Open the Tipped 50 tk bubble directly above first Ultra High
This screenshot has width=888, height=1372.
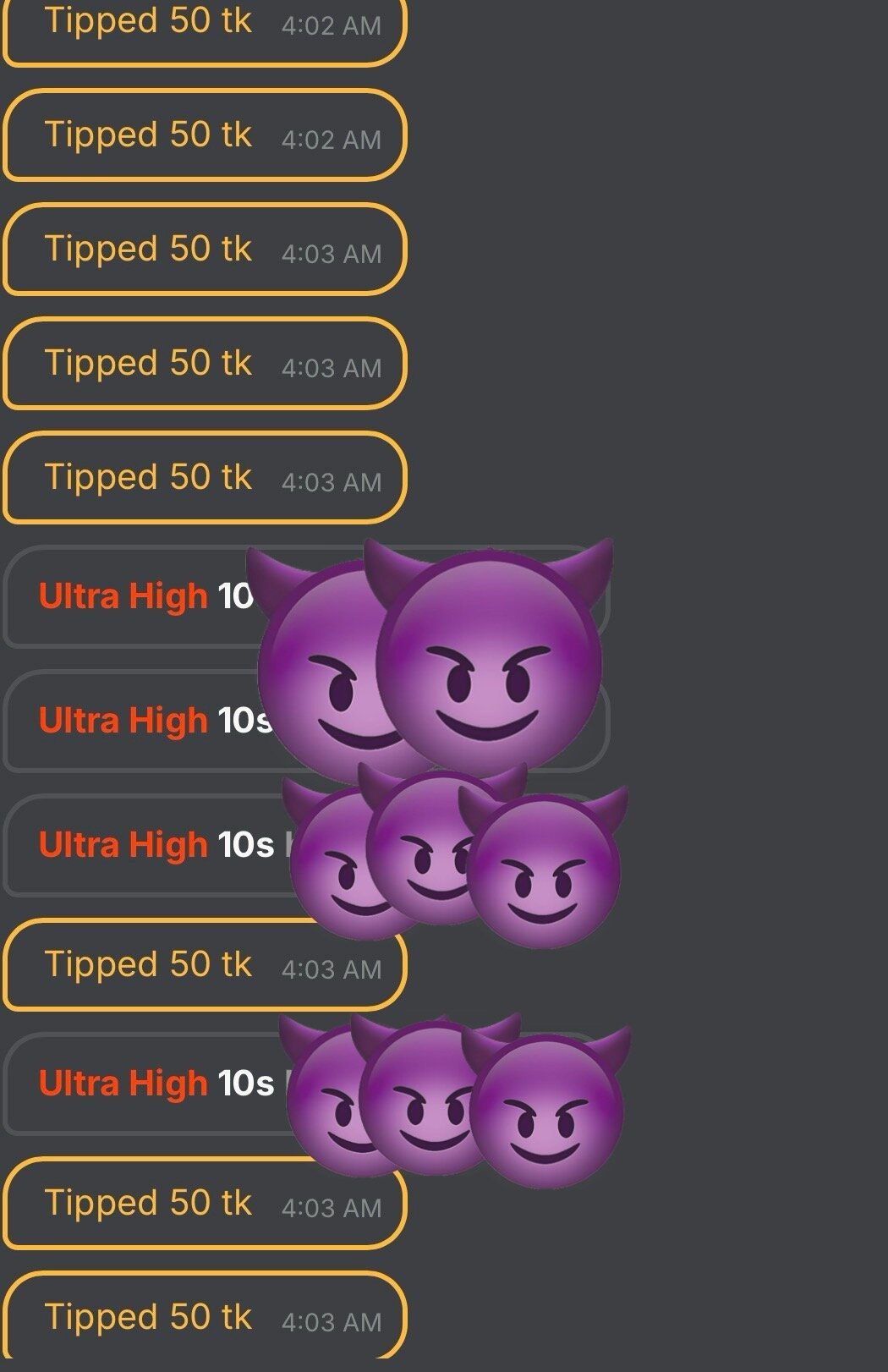(x=205, y=477)
